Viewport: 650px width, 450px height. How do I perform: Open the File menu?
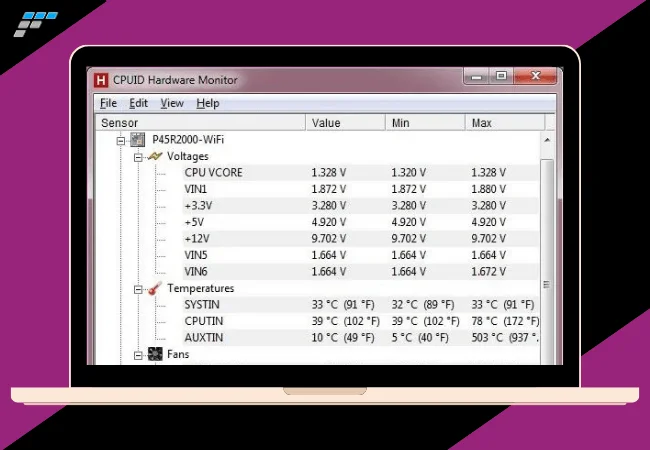(x=108, y=103)
